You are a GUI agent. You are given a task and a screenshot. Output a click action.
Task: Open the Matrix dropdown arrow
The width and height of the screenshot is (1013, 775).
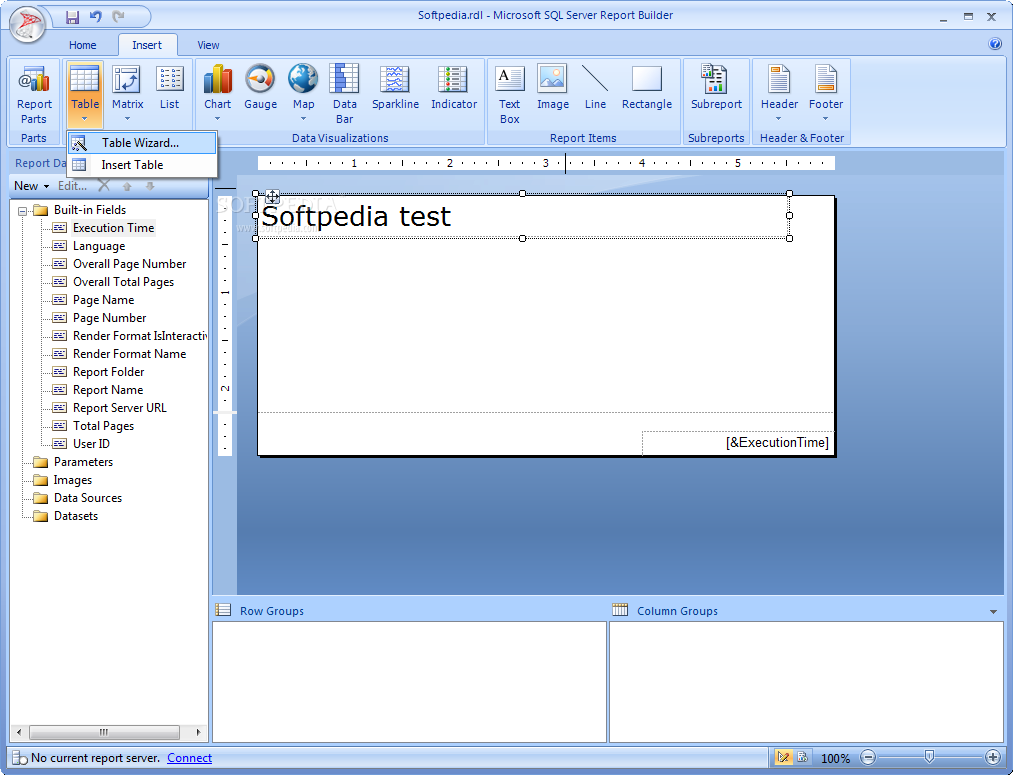click(x=127, y=118)
